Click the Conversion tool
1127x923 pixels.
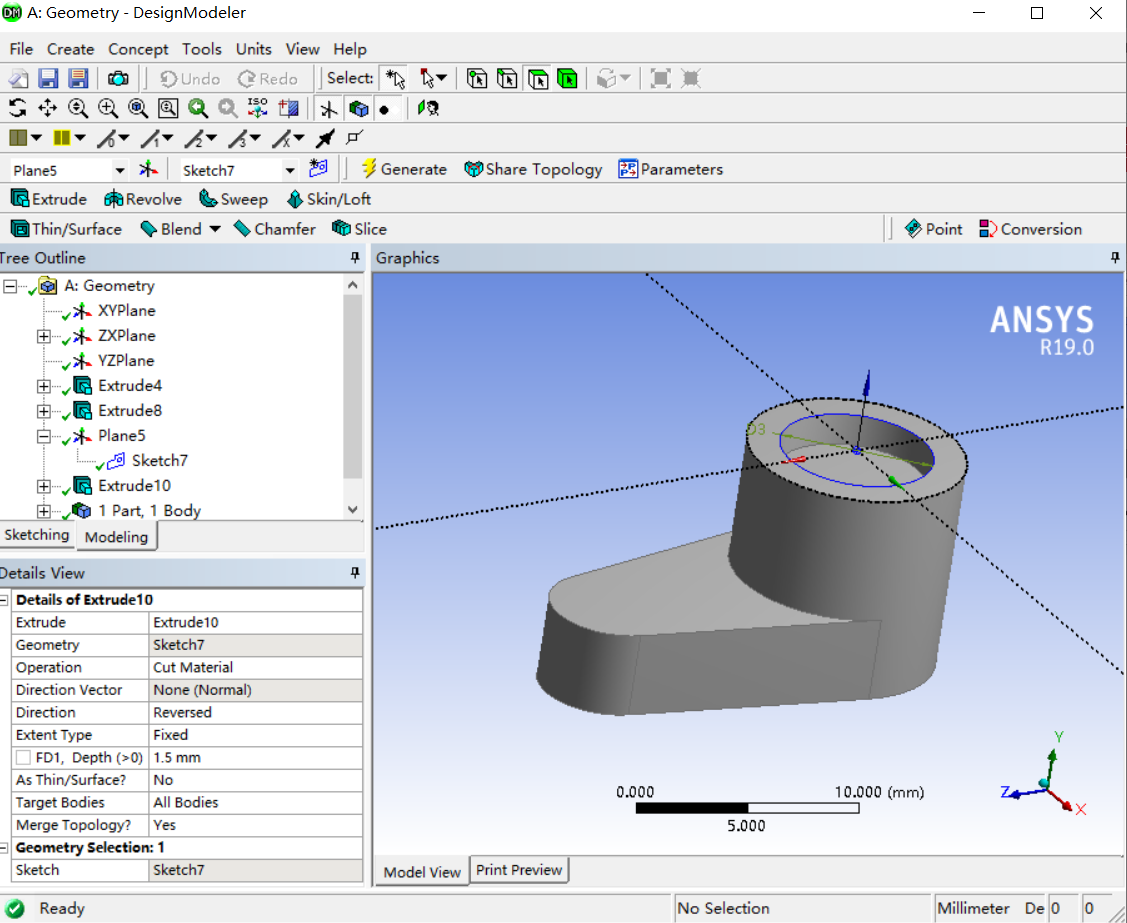pos(1031,229)
